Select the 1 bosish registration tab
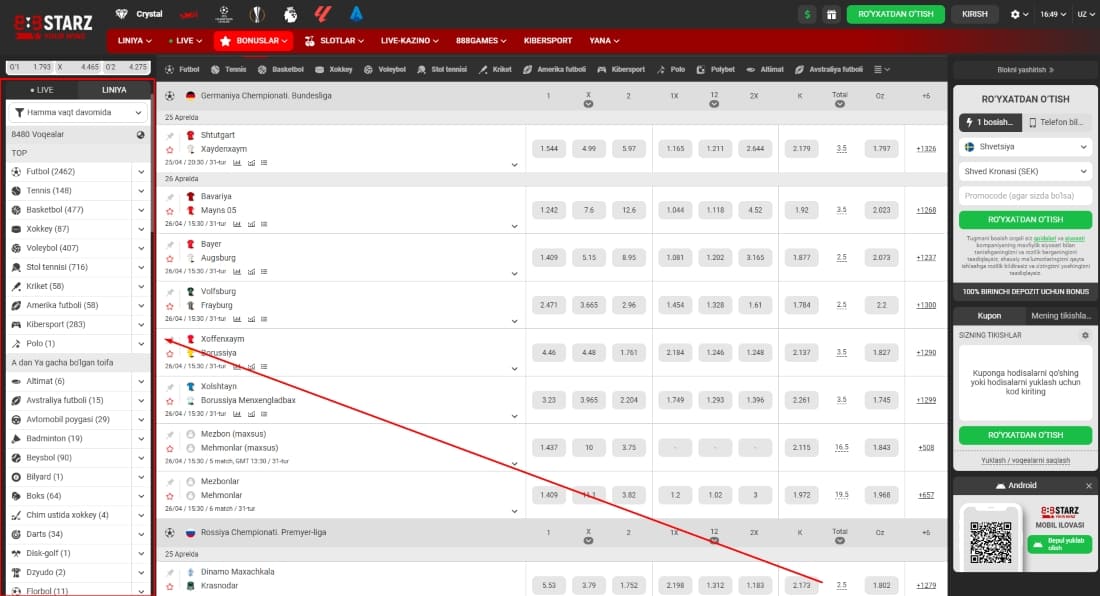The image size is (1100, 596). click(990, 122)
